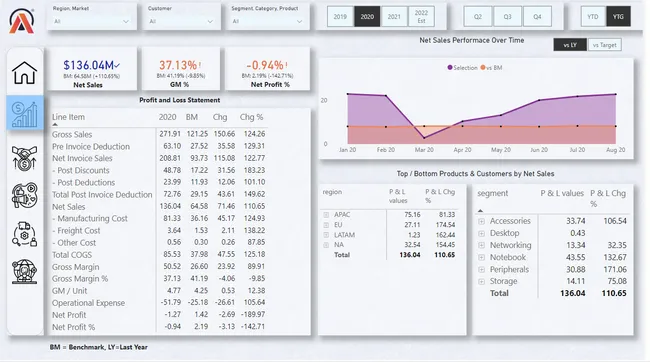Select the Gross Sales line item
The width and height of the screenshot is (650, 362).
(72, 134)
